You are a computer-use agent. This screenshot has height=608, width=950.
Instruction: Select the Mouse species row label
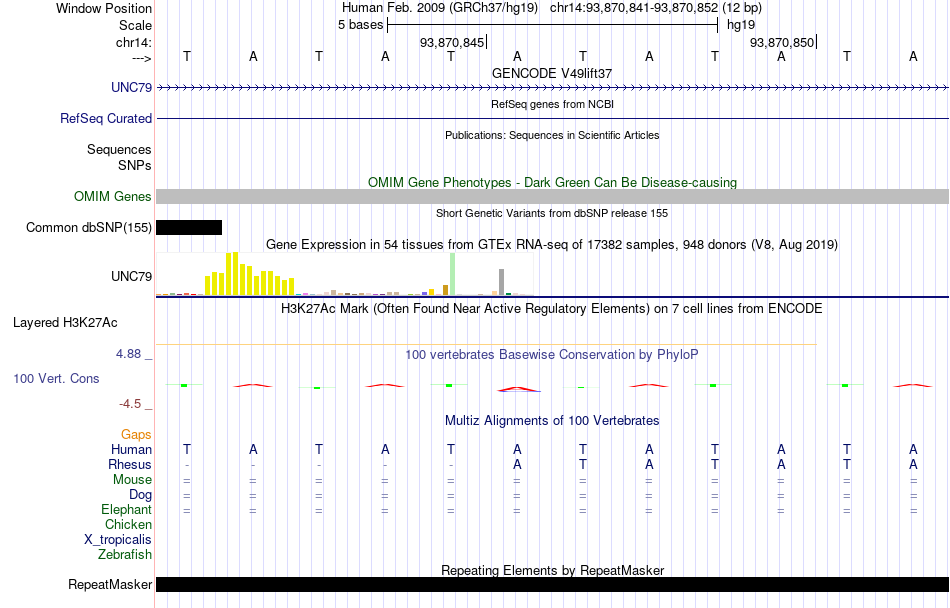tap(132, 480)
